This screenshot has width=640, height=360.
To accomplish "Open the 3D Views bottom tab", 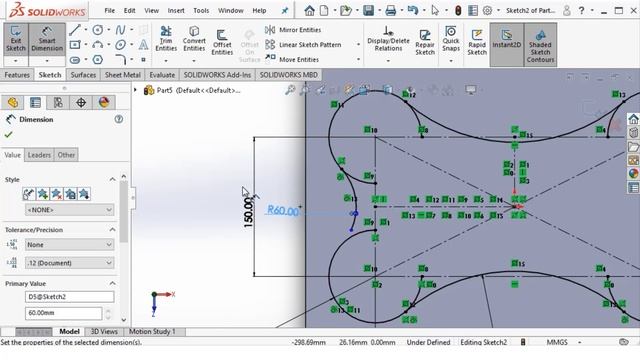I will [104, 331].
